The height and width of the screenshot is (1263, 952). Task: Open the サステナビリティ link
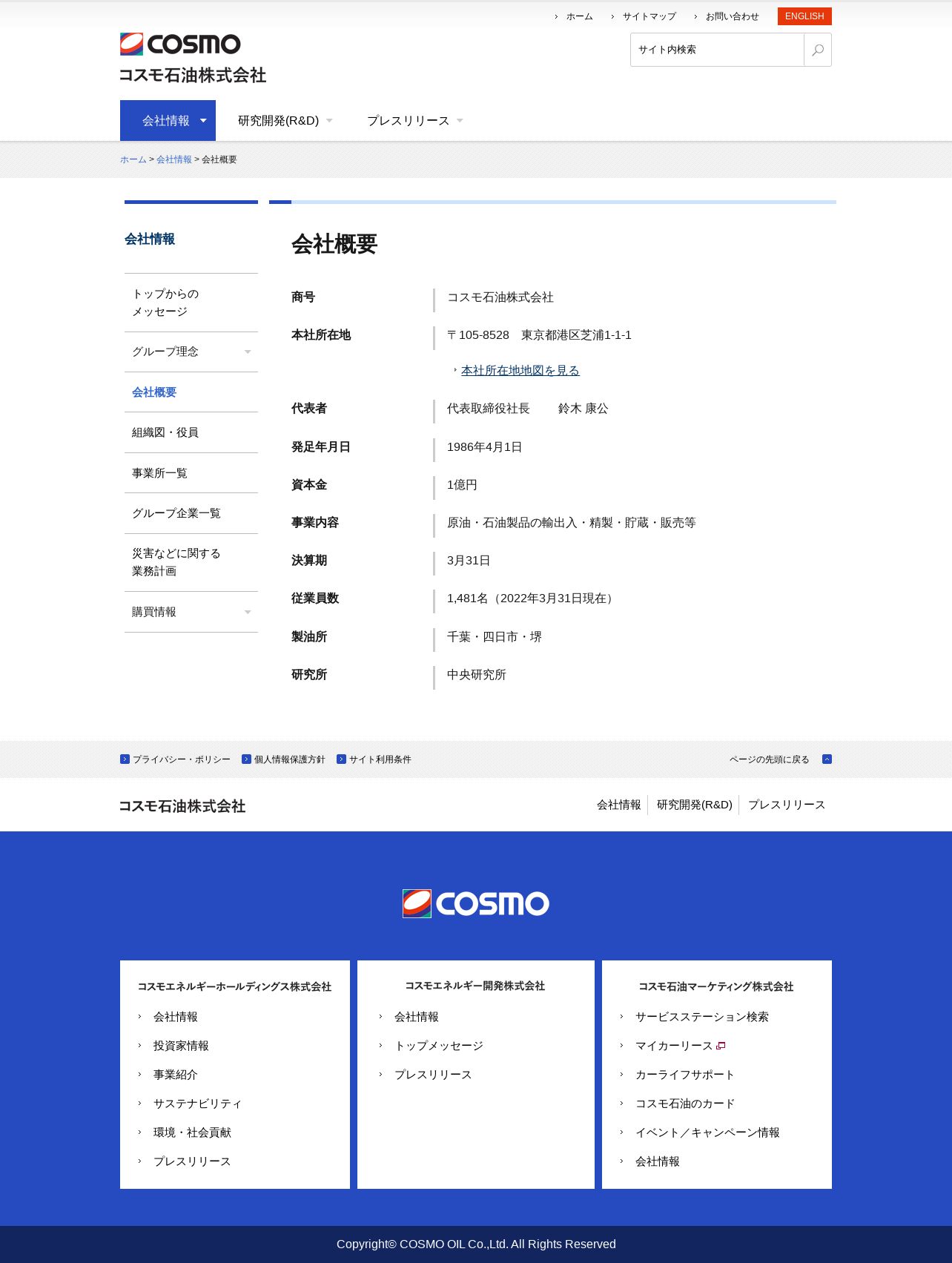click(198, 1104)
